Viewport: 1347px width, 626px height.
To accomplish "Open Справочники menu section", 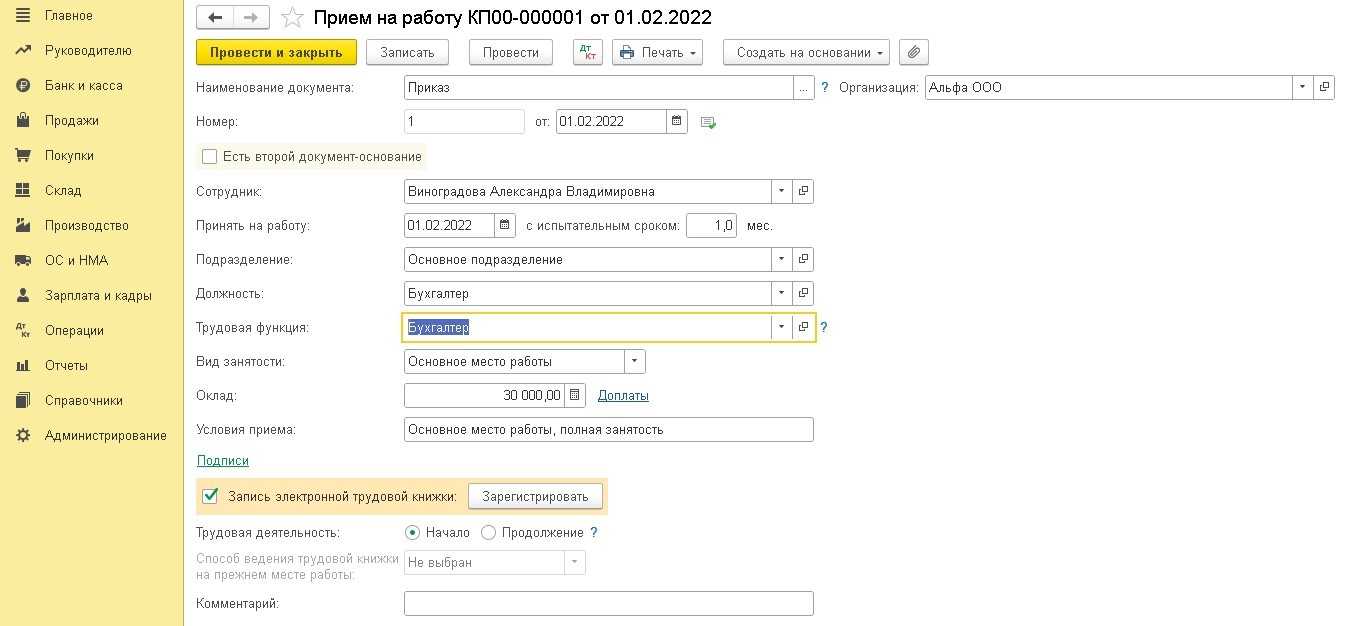I will pos(84,401).
